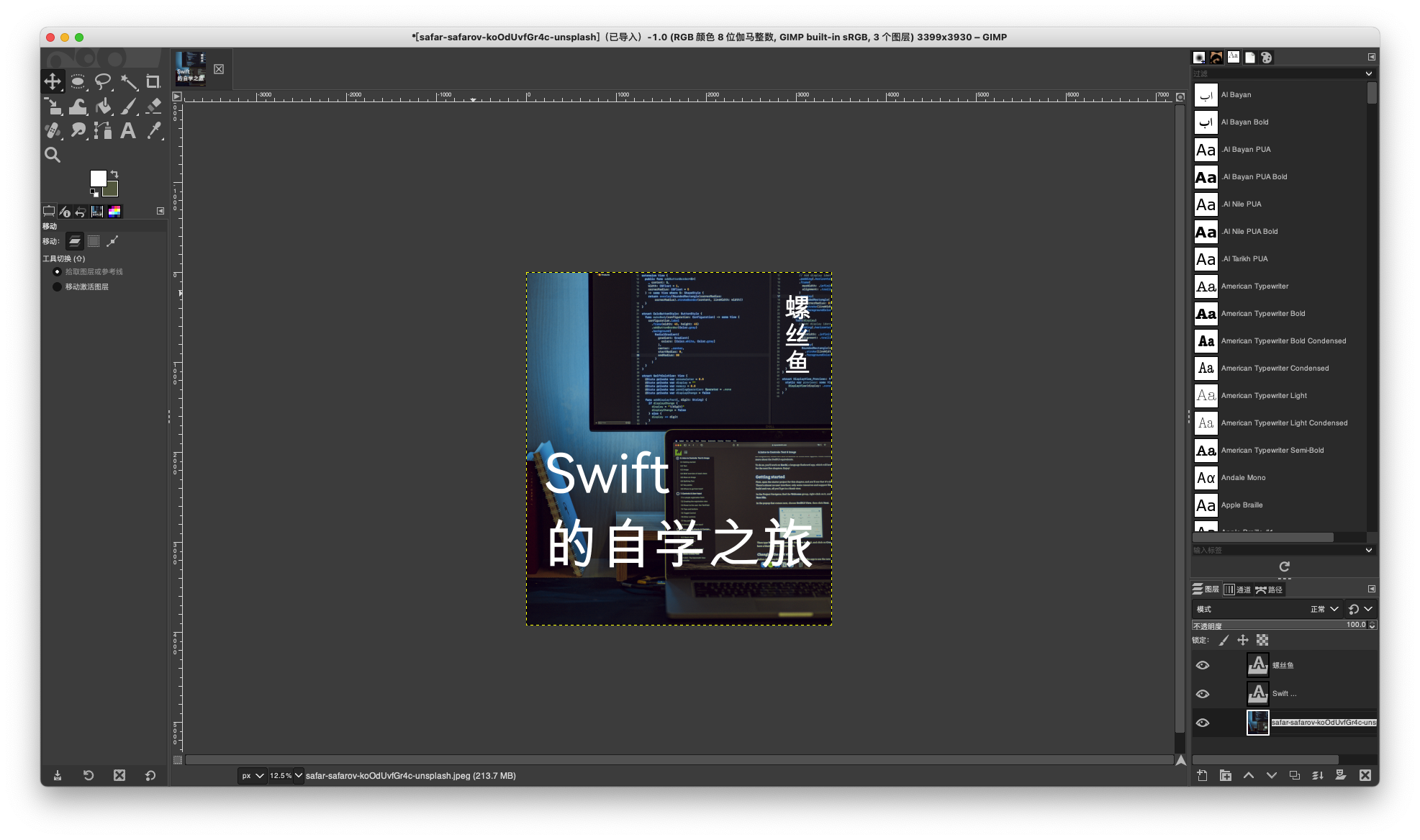Hide the safar-safarov background layer
The width and height of the screenshot is (1420, 840).
pos(1202,723)
